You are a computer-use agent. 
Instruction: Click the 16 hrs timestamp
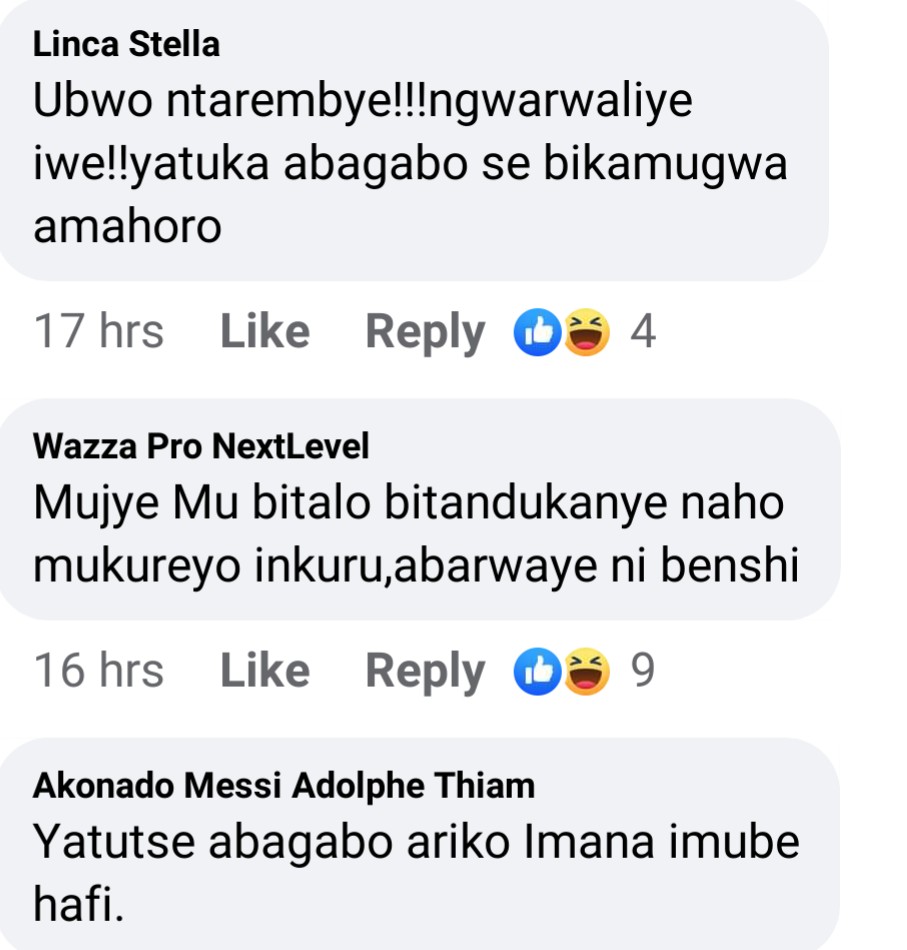(99, 671)
